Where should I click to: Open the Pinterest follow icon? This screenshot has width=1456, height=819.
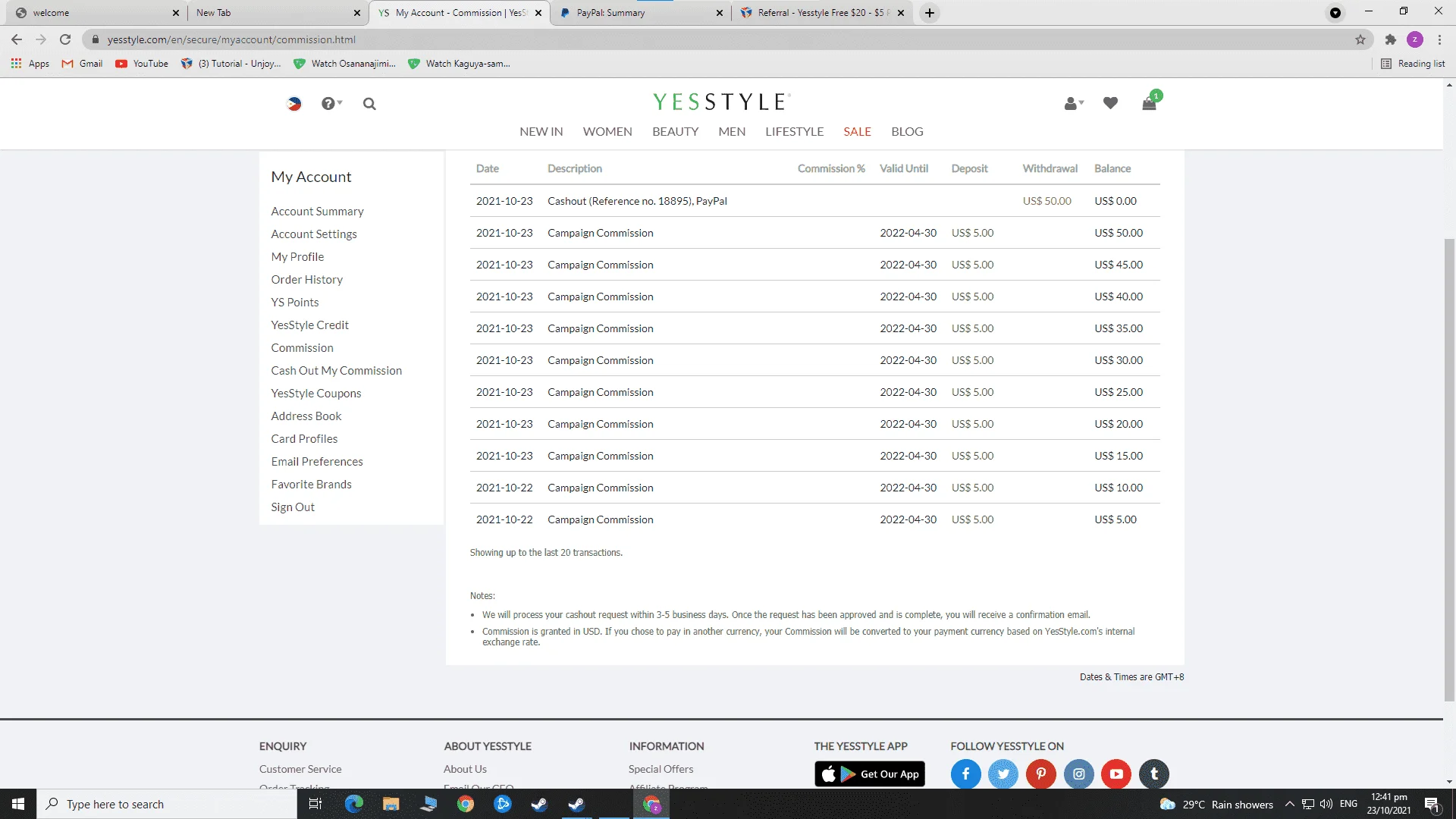(x=1041, y=774)
